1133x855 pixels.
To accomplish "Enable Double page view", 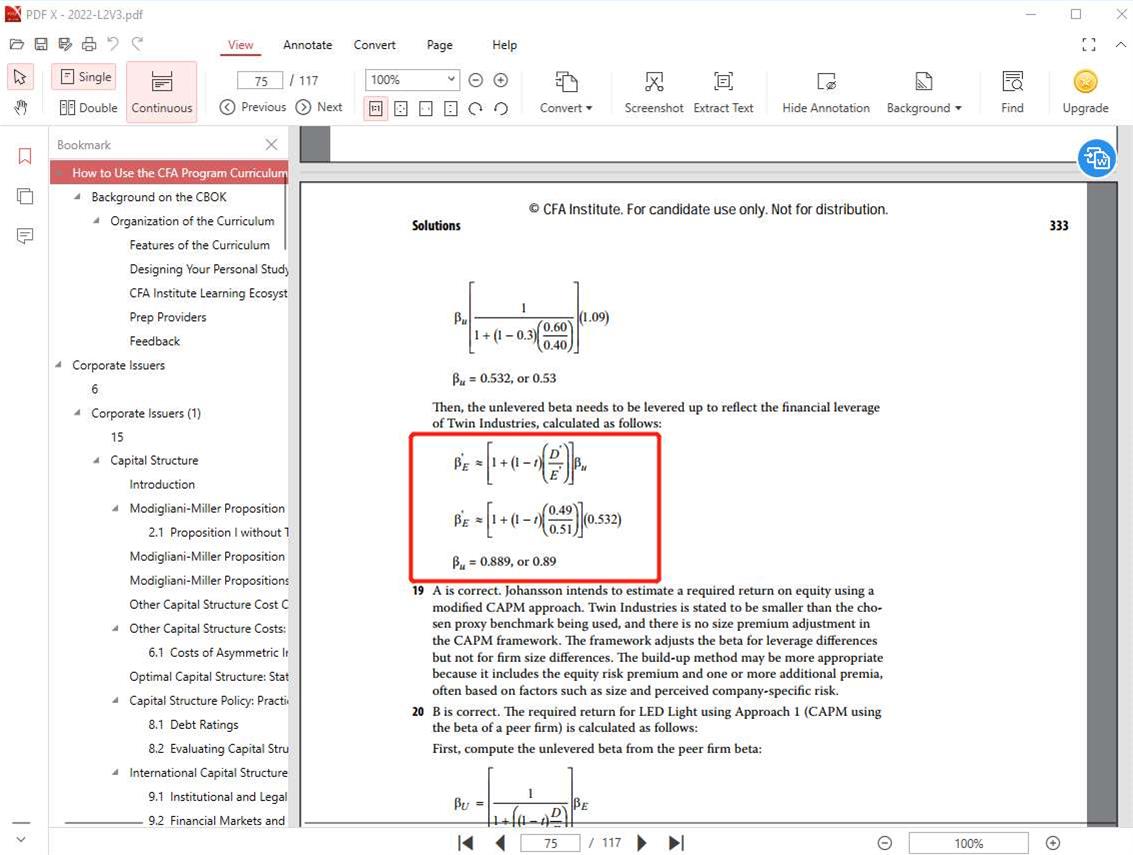I will point(88,108).
